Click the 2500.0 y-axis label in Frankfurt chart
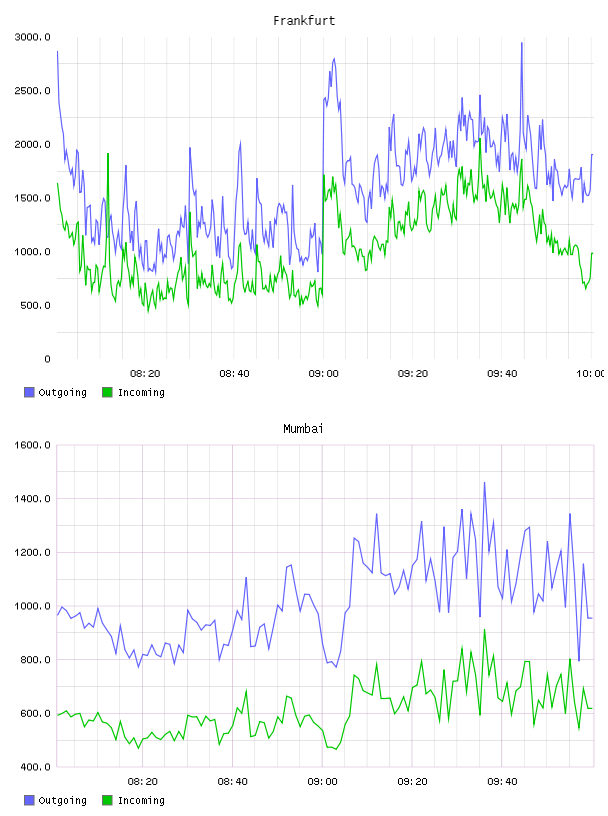This screenshot has height=816, width=608. click(x=32, y=91)
